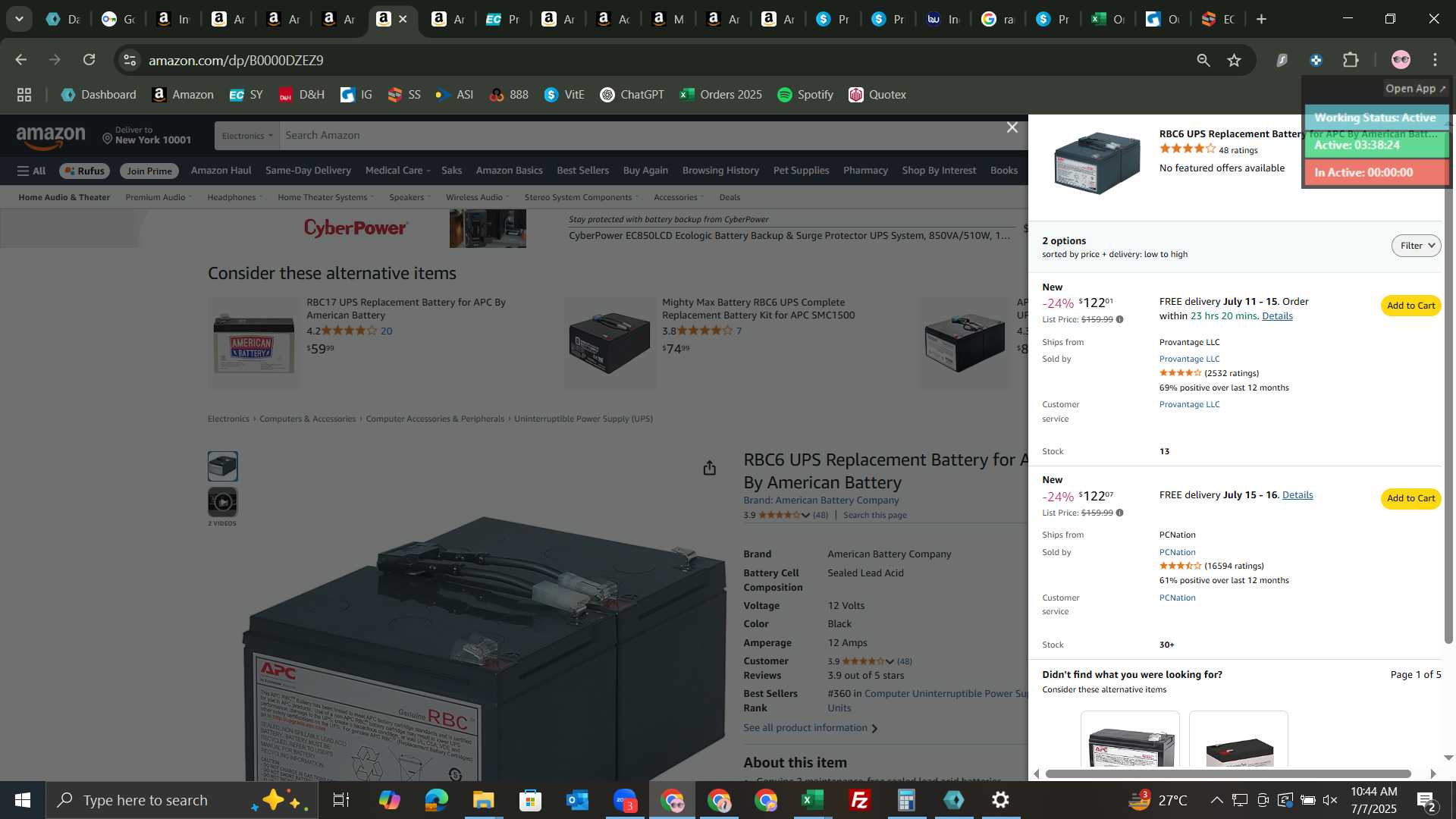Open the Electronics search category dropdown
The width and height of the screenshot is (1456, 819).
(247, 136)
